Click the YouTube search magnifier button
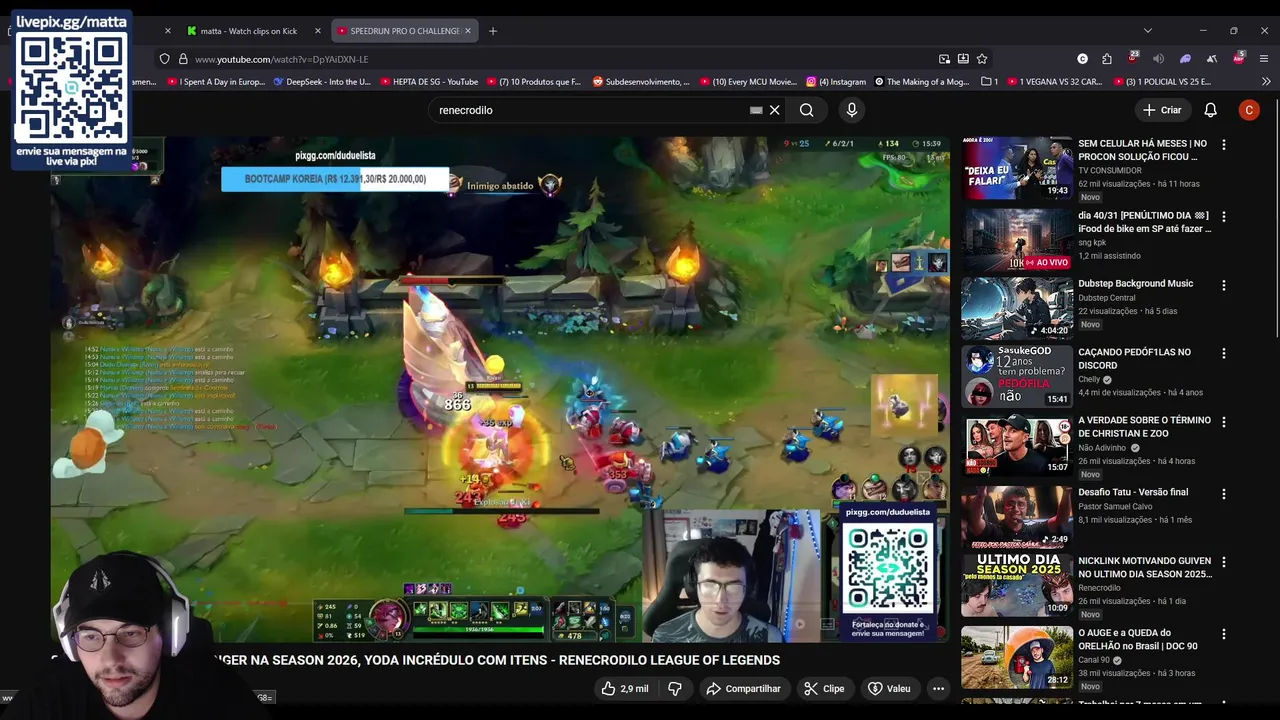The height and width of the screenshot is (720, 1280). 807,110
